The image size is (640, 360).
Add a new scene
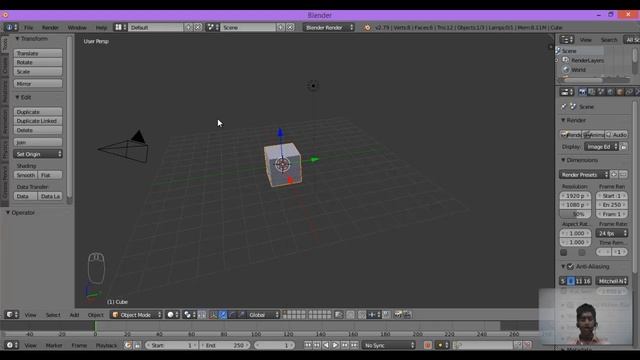(x=281, y=27)
